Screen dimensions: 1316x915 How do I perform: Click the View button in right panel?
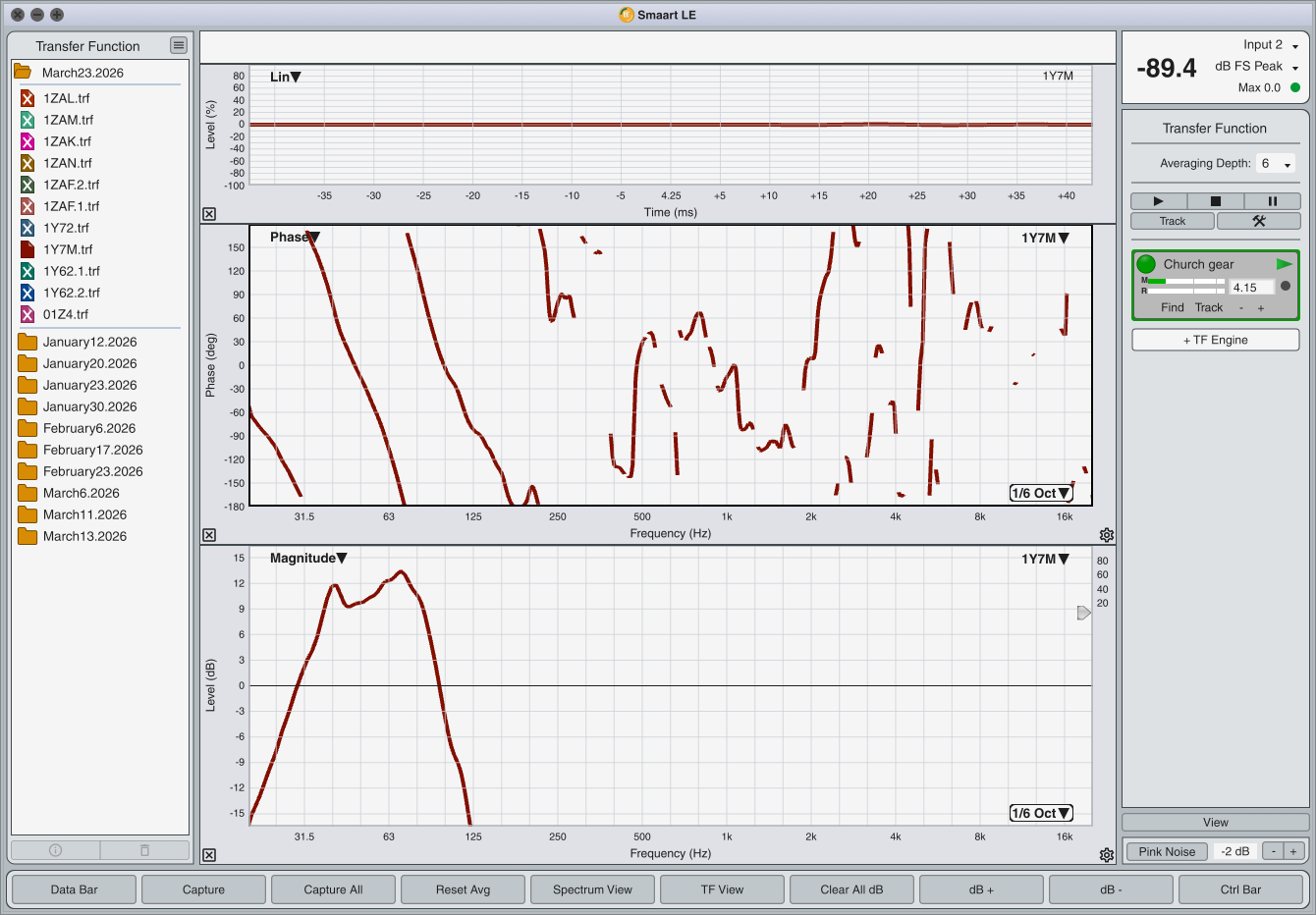[1216, 823]
